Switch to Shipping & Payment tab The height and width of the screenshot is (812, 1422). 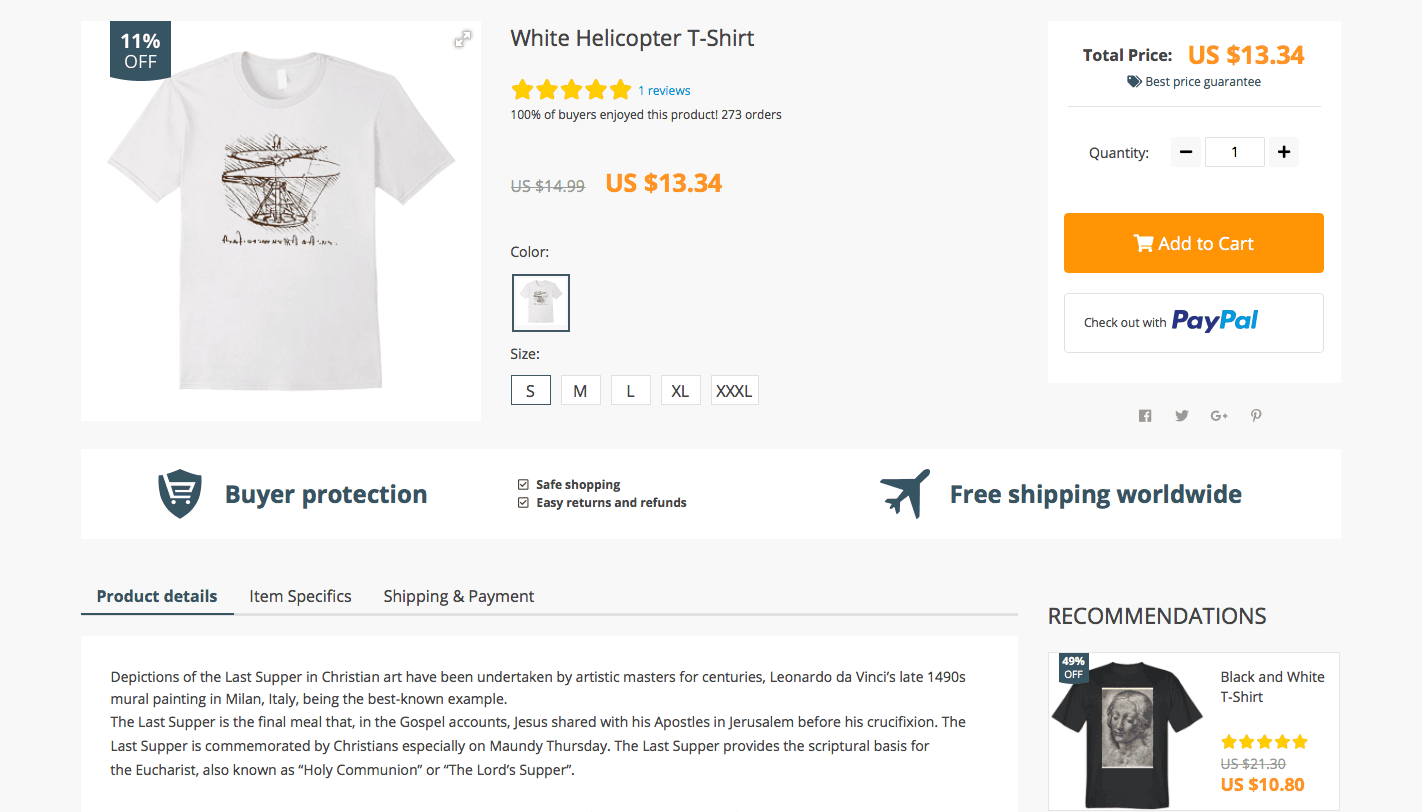pos(459,596)
